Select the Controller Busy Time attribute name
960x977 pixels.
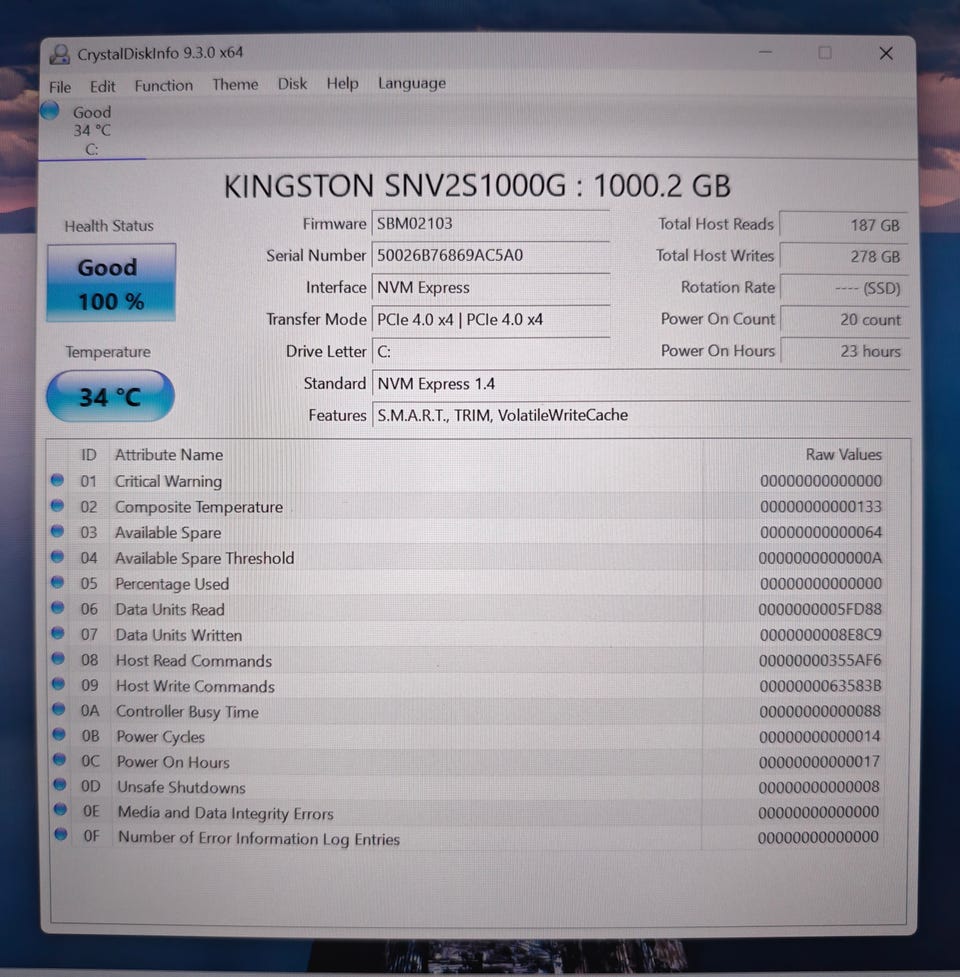[x=188, y=712]
